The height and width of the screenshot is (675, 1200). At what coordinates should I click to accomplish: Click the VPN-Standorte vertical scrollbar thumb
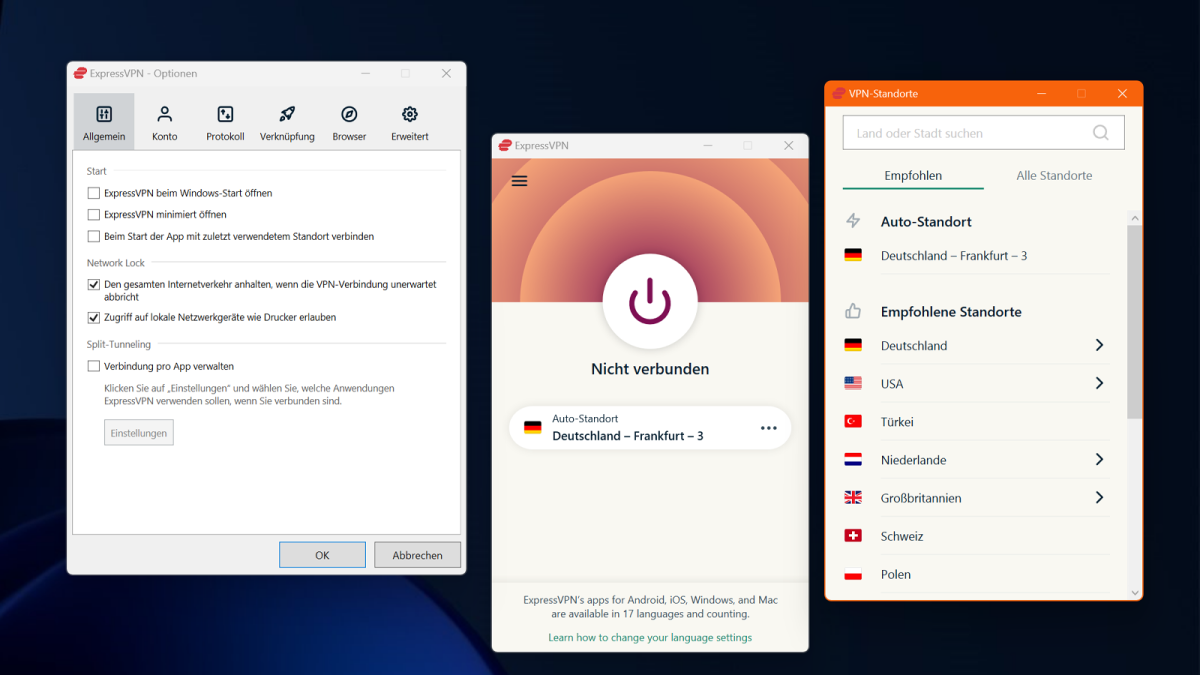pyautogui.click(x=1134, y=321)
